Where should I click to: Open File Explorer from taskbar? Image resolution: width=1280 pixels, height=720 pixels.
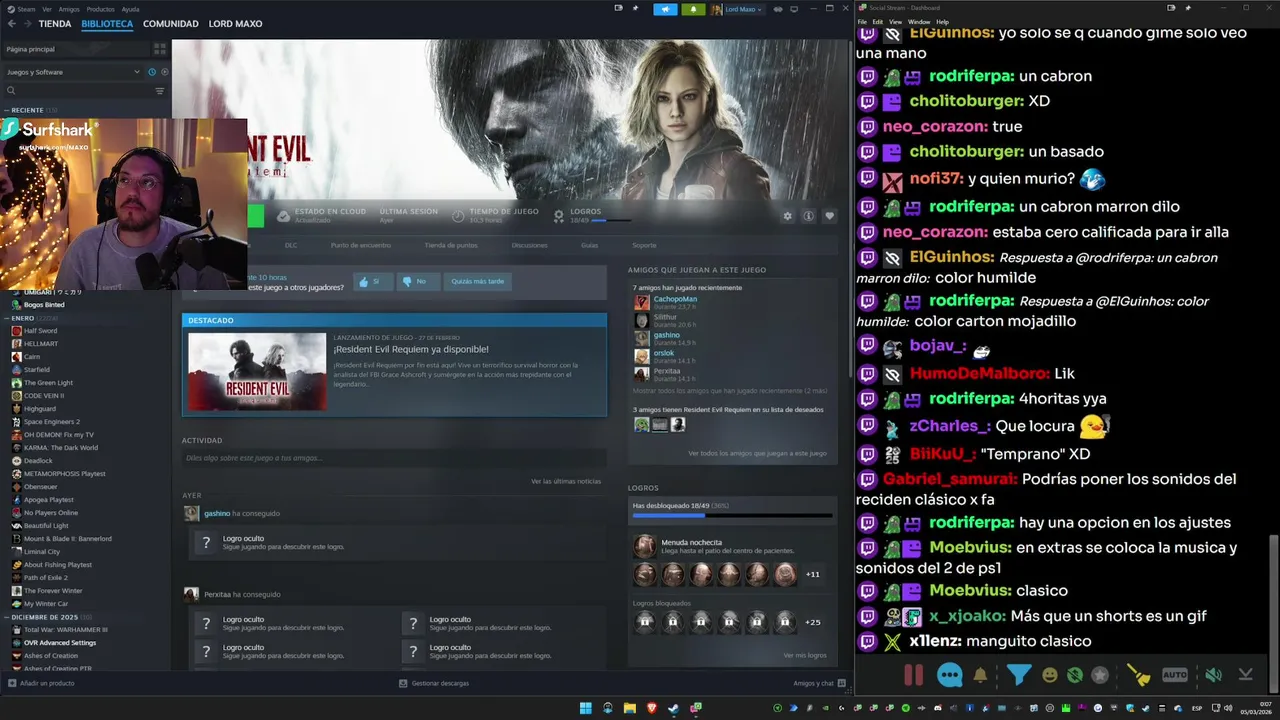pyautogui.click(x=630, y=708)
